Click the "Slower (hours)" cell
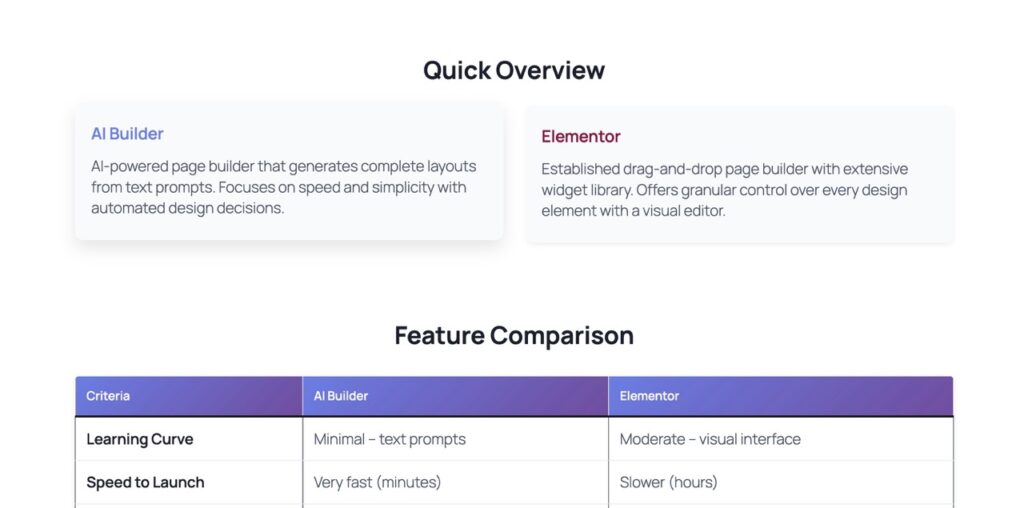1024x508 pixels. pos(668,482)
